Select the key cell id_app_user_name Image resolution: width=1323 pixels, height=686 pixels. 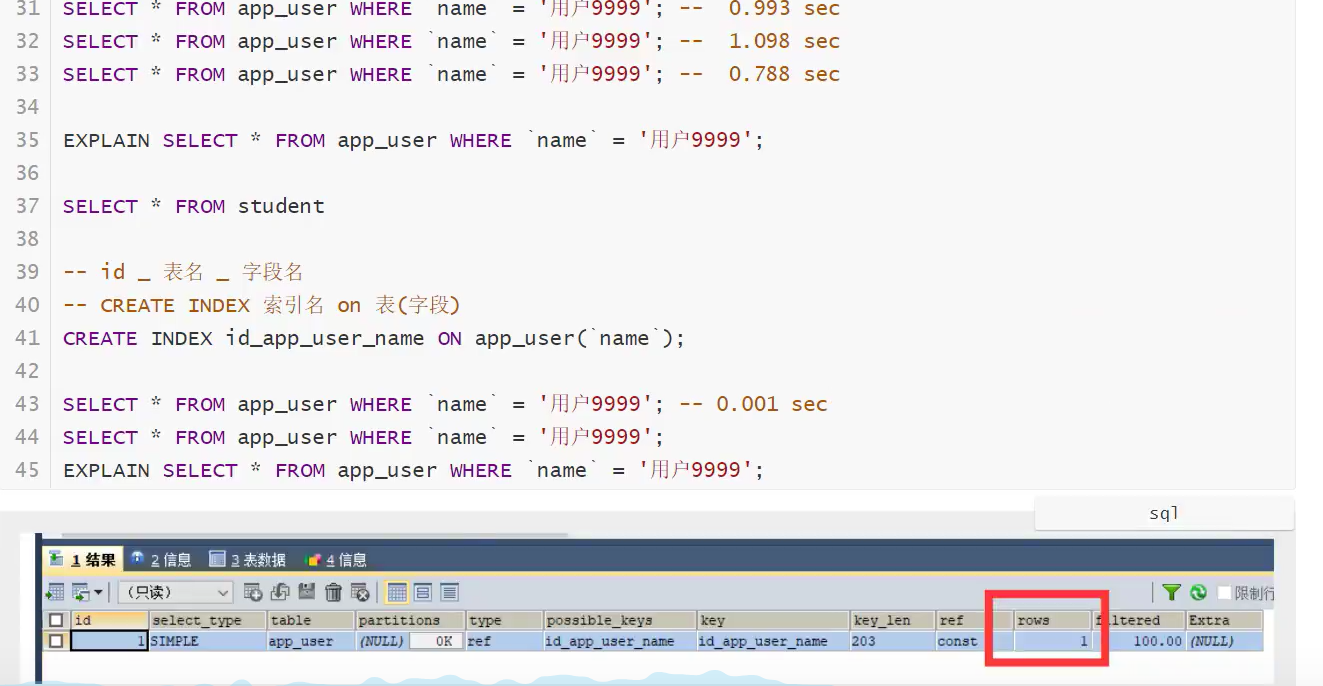pyautogui.click(x=773, y=641)
